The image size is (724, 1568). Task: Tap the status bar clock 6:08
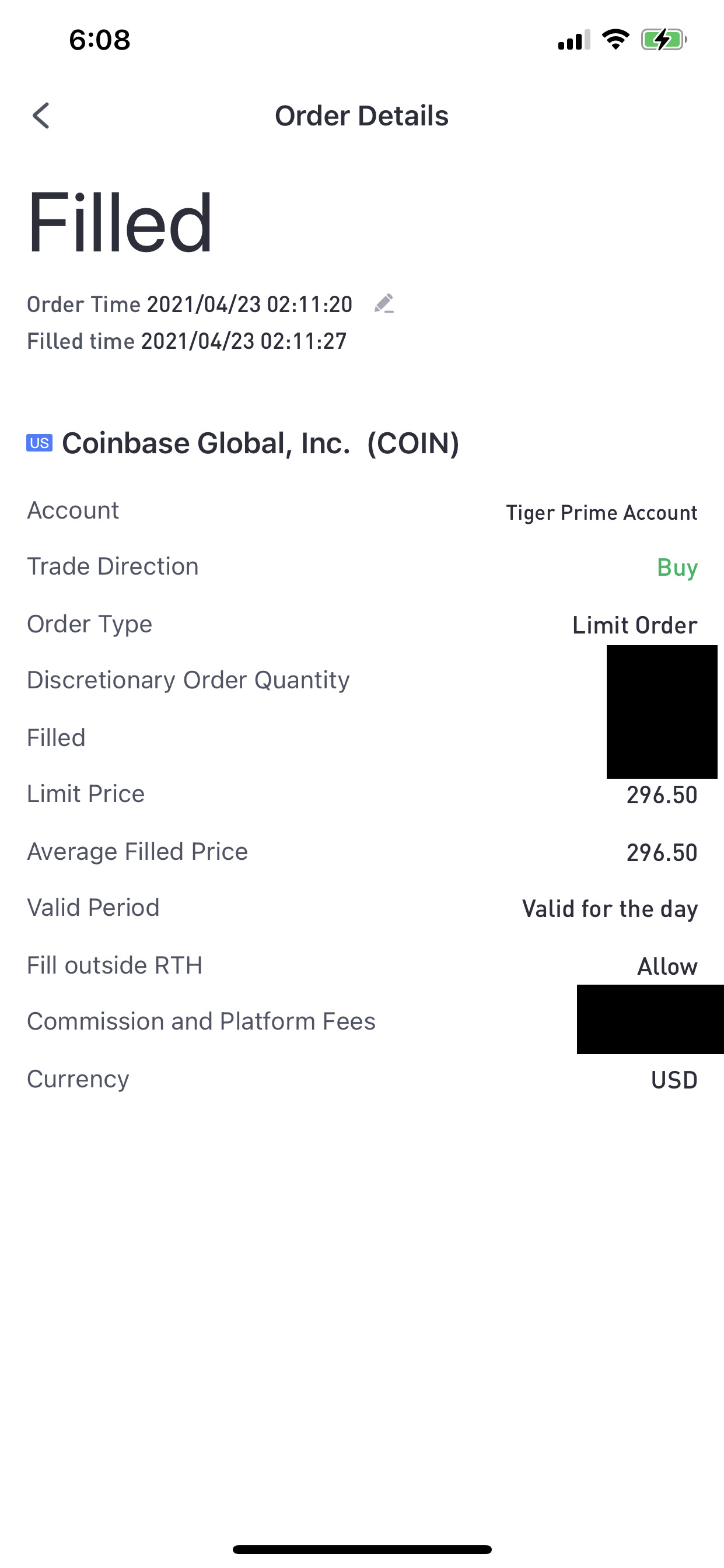pos(99,40)
